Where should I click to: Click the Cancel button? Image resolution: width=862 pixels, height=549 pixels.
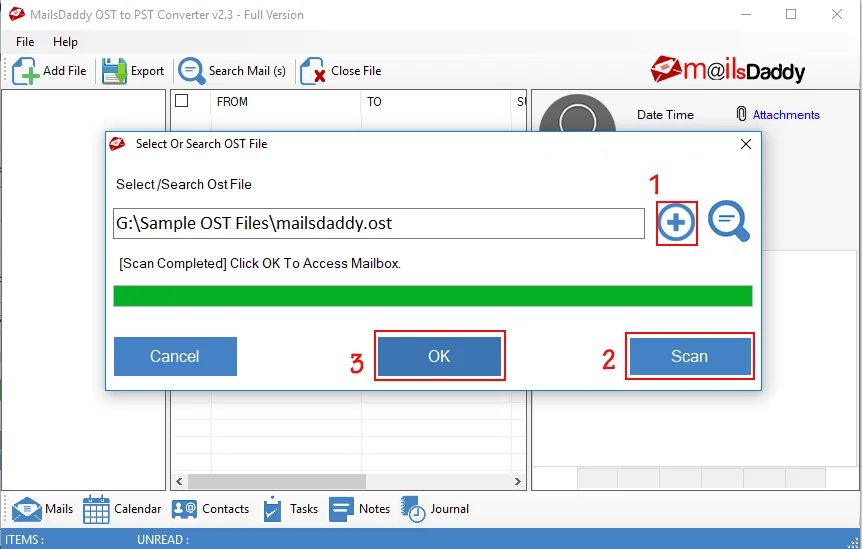pyautogui.click(x=175, y=356)
